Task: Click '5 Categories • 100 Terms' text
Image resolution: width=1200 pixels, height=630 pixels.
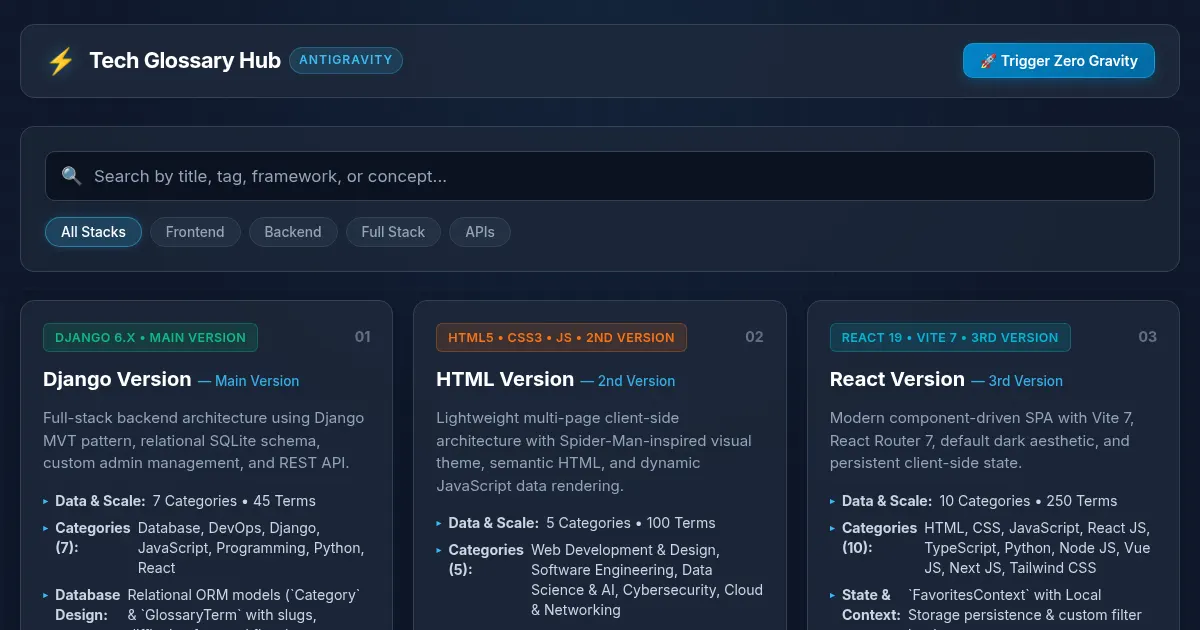Action: (x=631, y=523)
